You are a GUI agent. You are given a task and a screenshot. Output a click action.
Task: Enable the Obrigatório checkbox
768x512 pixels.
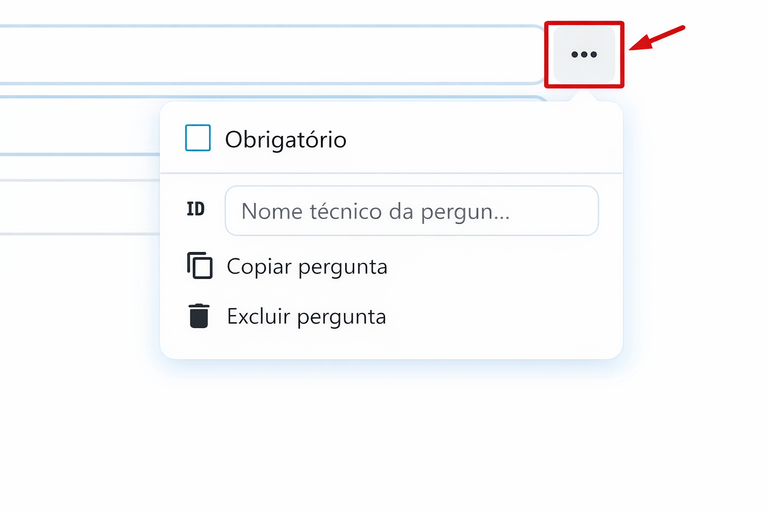(x=198, y=139)
